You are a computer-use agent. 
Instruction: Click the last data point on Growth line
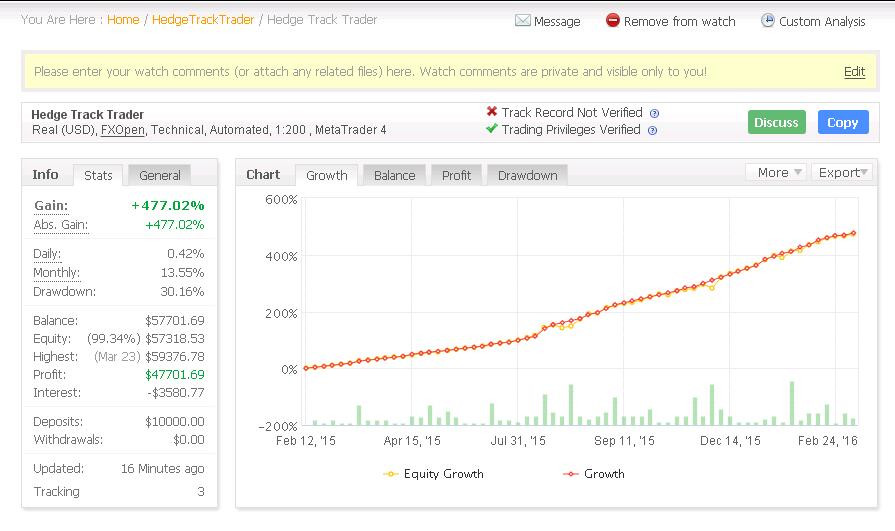pyautogui.click(x=854, y=233)
